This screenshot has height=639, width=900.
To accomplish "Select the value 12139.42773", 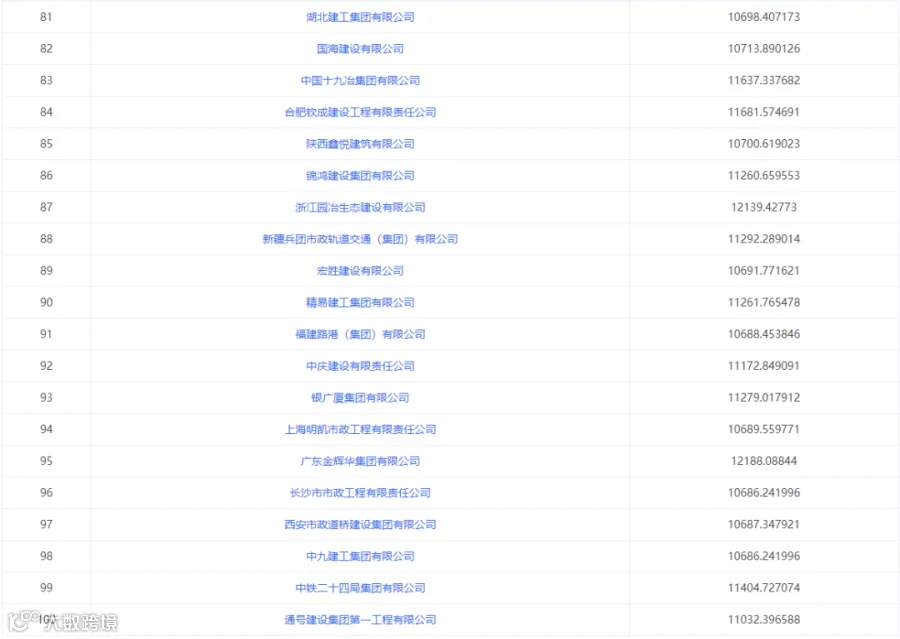I will (763, 207).
